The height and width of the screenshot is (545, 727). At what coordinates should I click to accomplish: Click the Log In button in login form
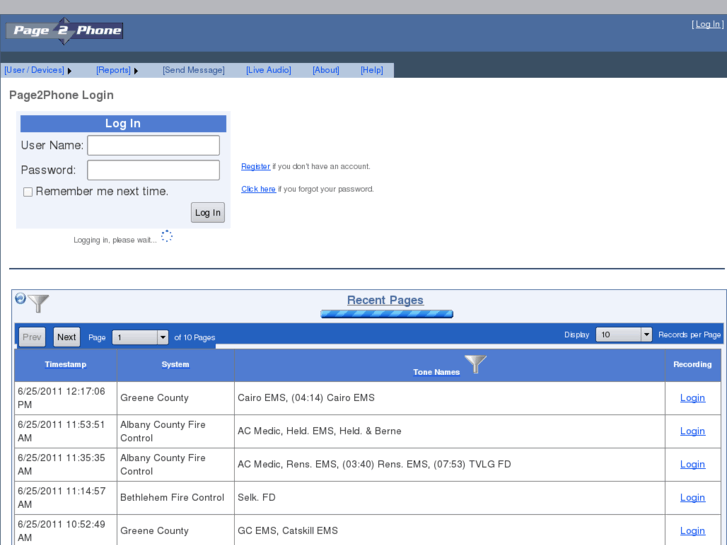pyautogui.click(x=208, y=212)
